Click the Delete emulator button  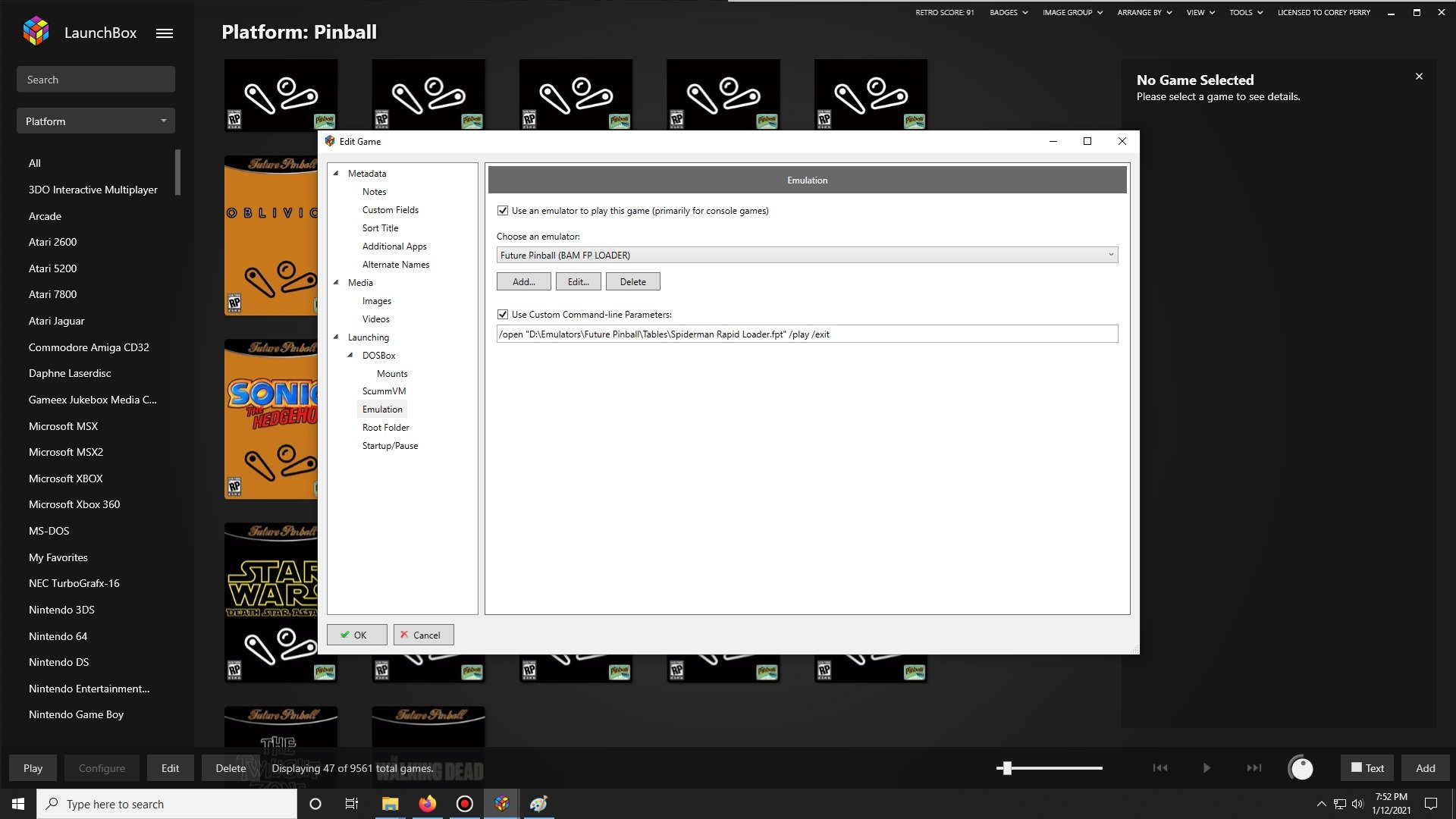click(632, 281)
